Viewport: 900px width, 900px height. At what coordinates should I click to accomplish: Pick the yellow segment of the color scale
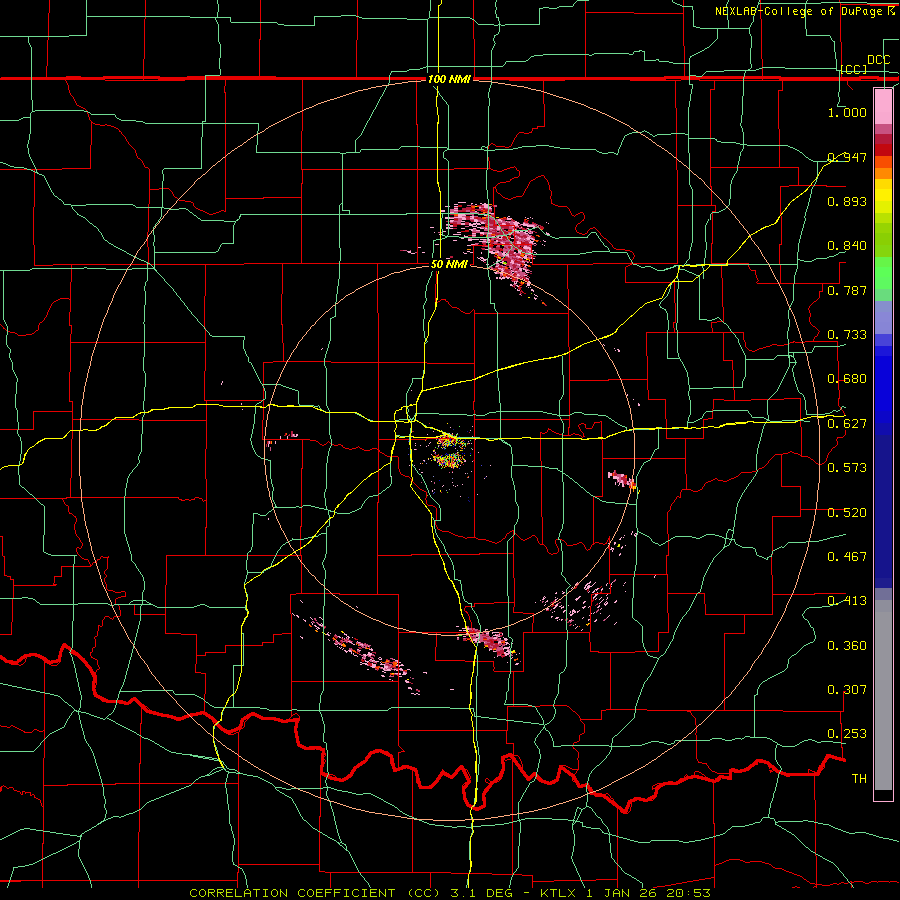(x=883, y=197)
